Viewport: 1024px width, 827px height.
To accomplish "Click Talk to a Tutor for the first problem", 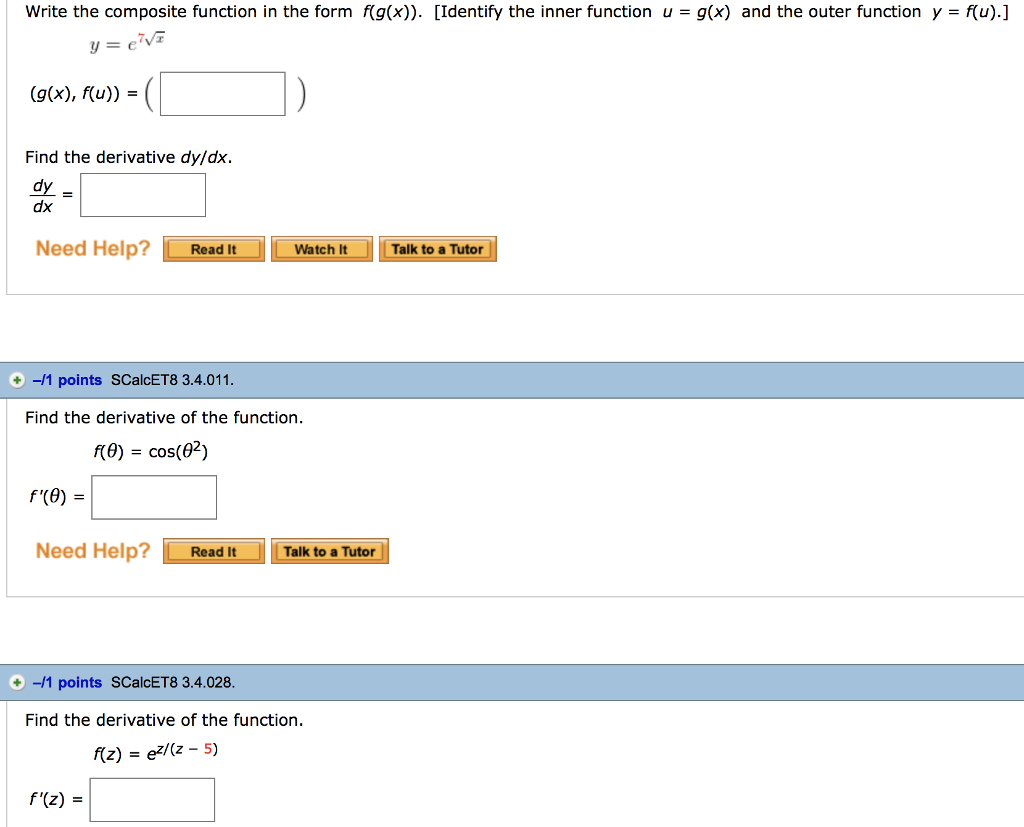I will [437, 248].
